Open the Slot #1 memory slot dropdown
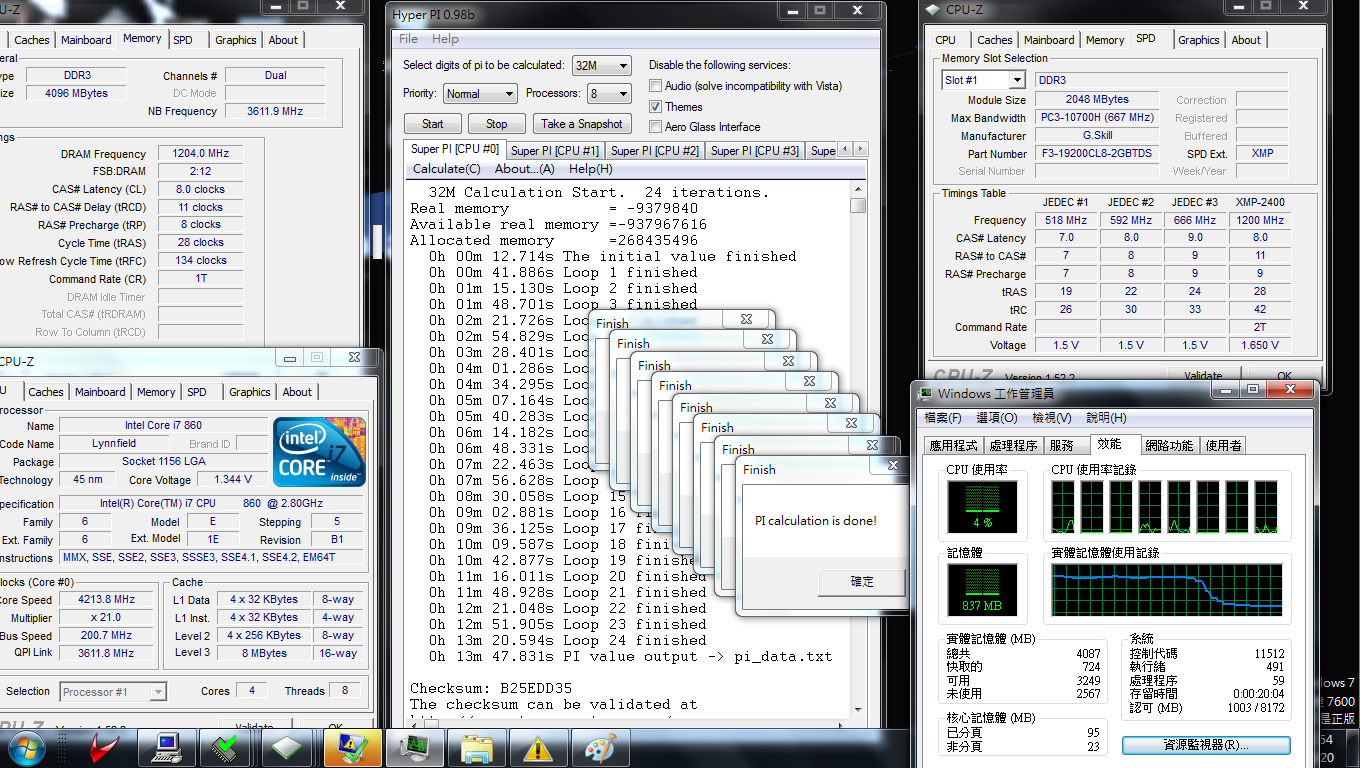 coord(984,80)
